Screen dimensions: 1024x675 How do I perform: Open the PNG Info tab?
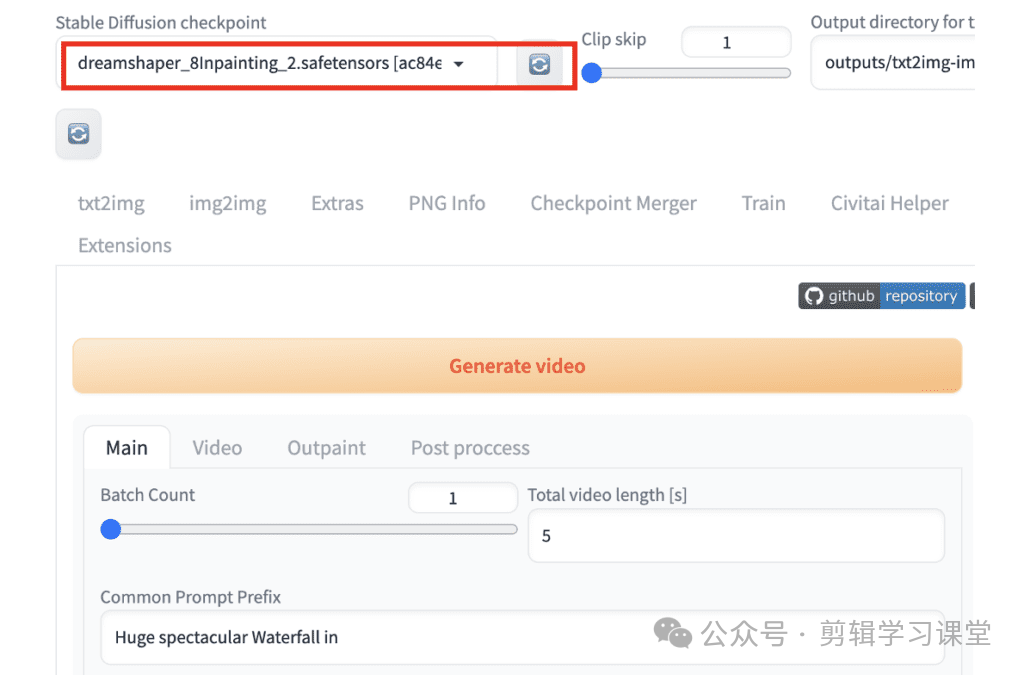(x=447, y=203)
